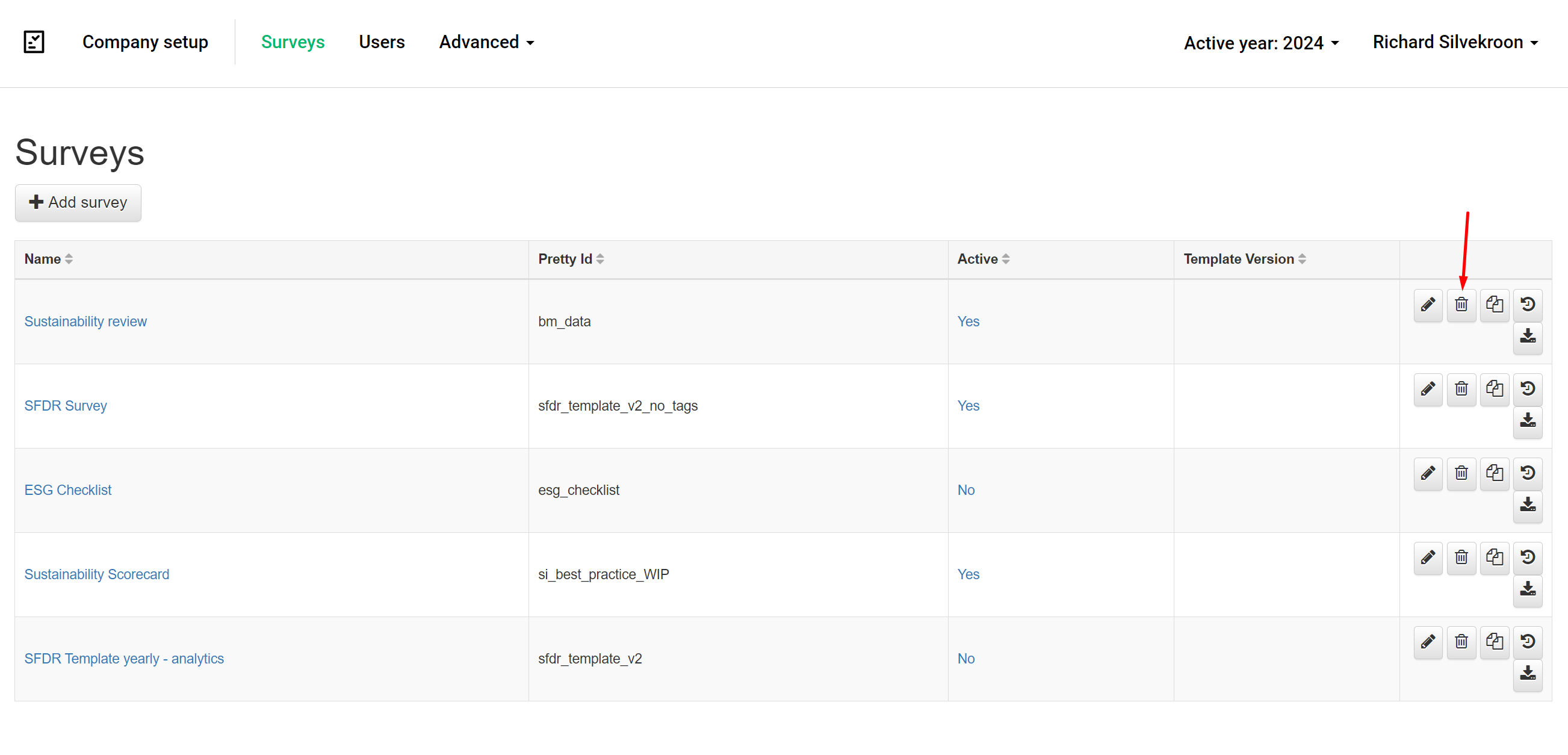This screenshot has height=755, width=1568.
Task: Open the Sustainability review survey link
Action: coord(85,322)
